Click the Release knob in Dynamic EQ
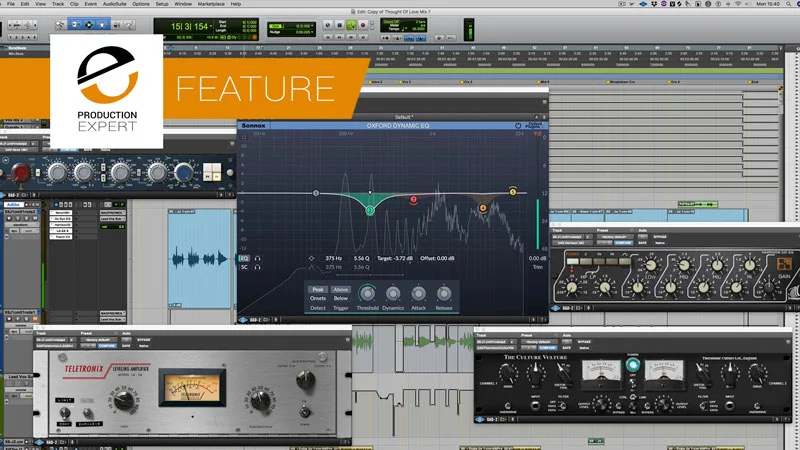This screenshot has width=800, height=450. (x=444, y=293)
